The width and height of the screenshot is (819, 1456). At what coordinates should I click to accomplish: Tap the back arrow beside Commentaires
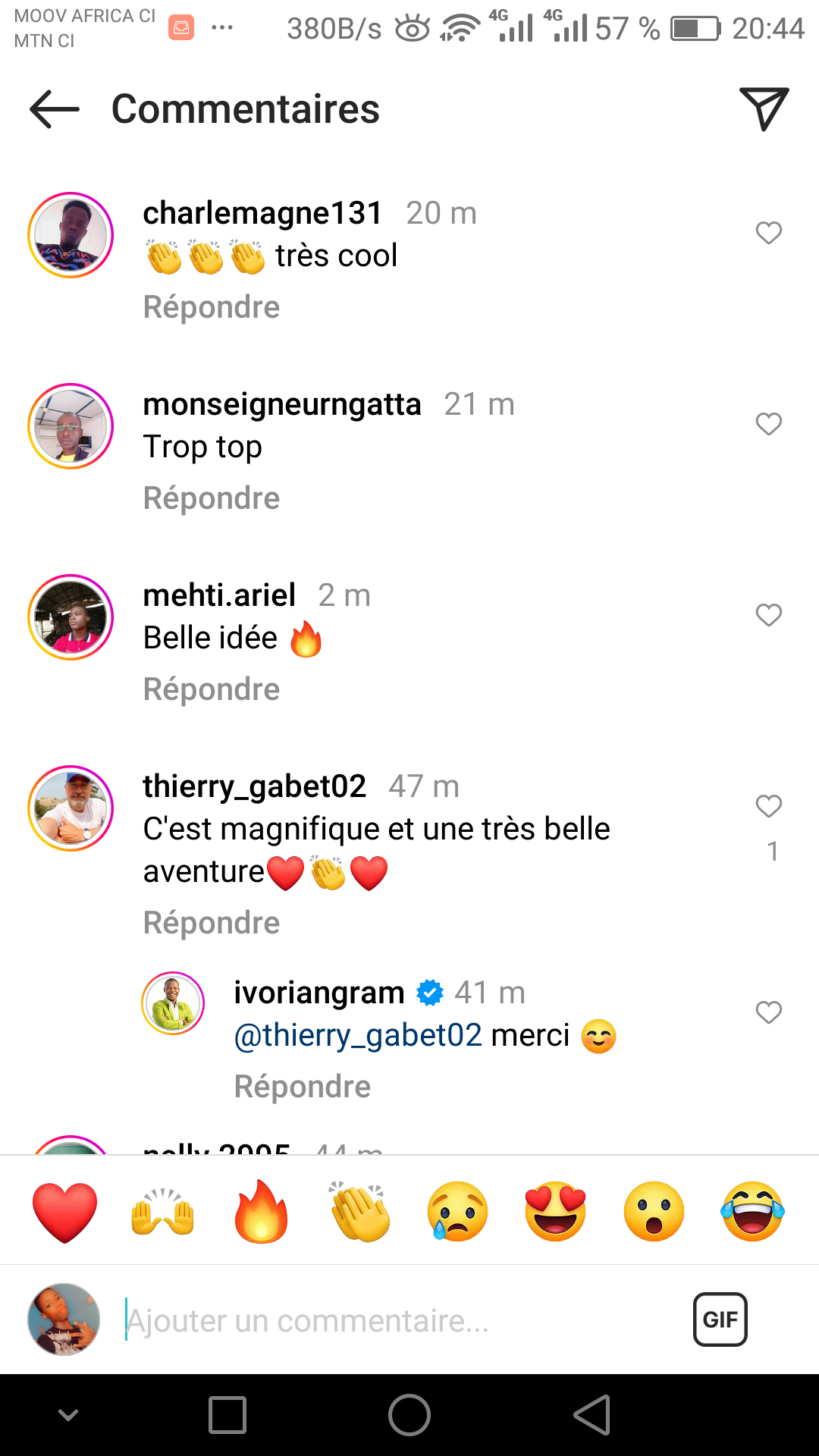point(55,109)
